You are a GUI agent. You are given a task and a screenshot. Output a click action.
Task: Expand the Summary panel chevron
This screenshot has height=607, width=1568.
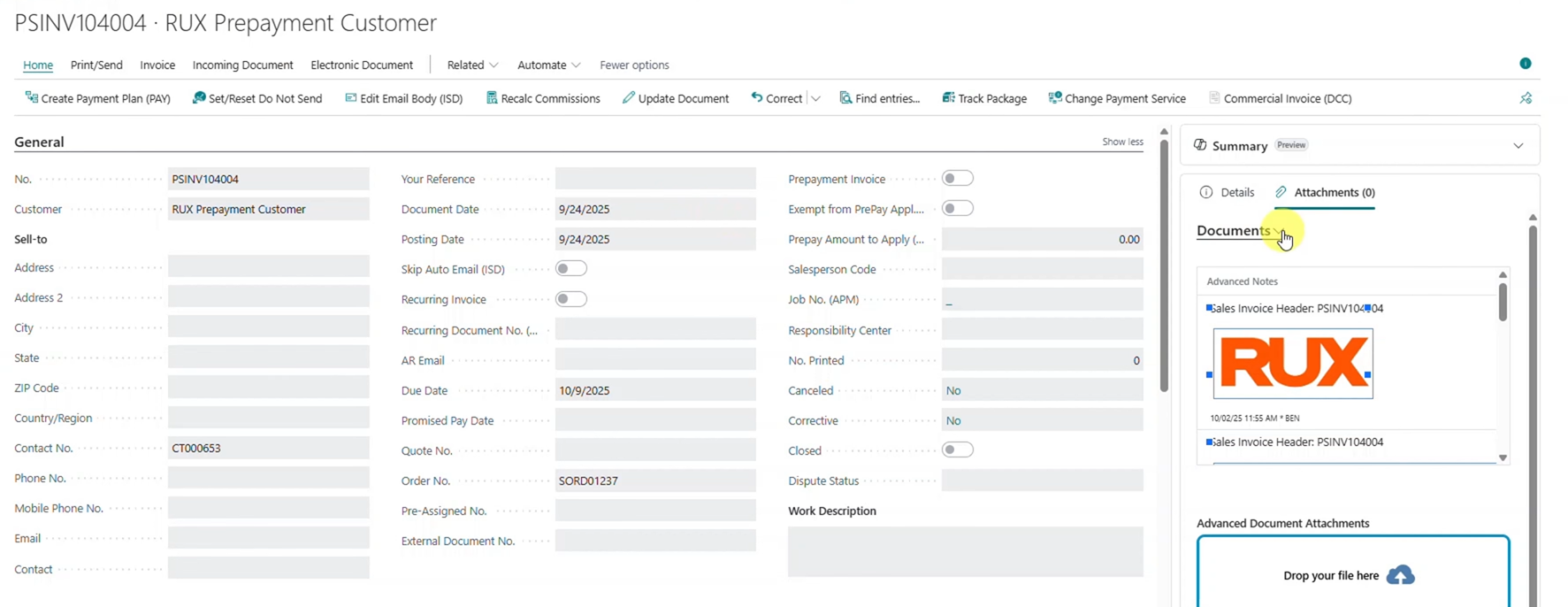click(x=1518, y=146)
